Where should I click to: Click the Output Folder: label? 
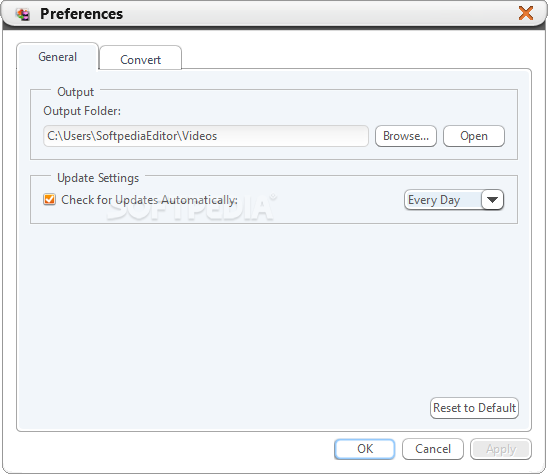(82, 111)
